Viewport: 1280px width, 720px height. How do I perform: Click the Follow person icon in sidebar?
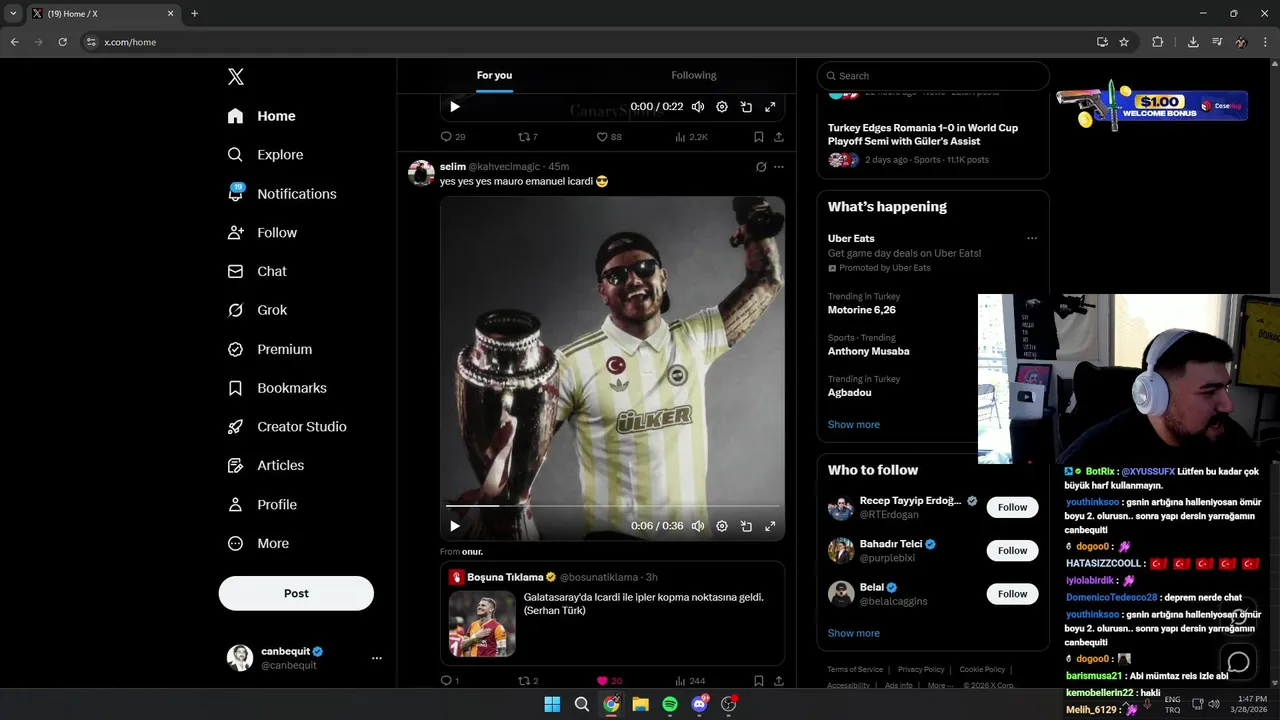[235, 232]
